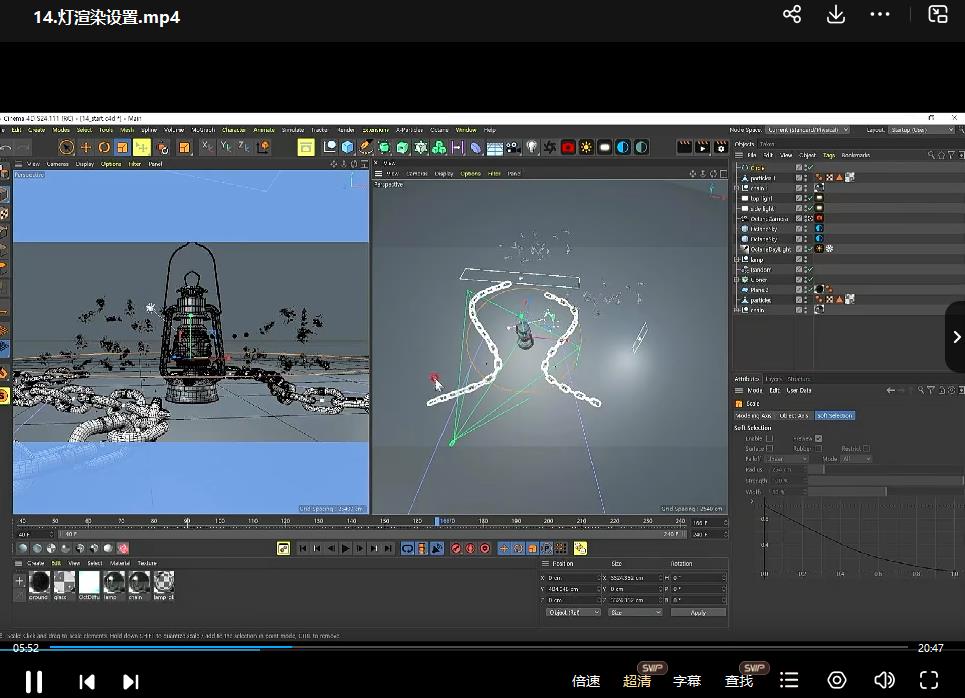Screen dimensions: 965x698
Task: Toggle the Preview checkbox in Soft Selection
Action: [x=818, y=438]
